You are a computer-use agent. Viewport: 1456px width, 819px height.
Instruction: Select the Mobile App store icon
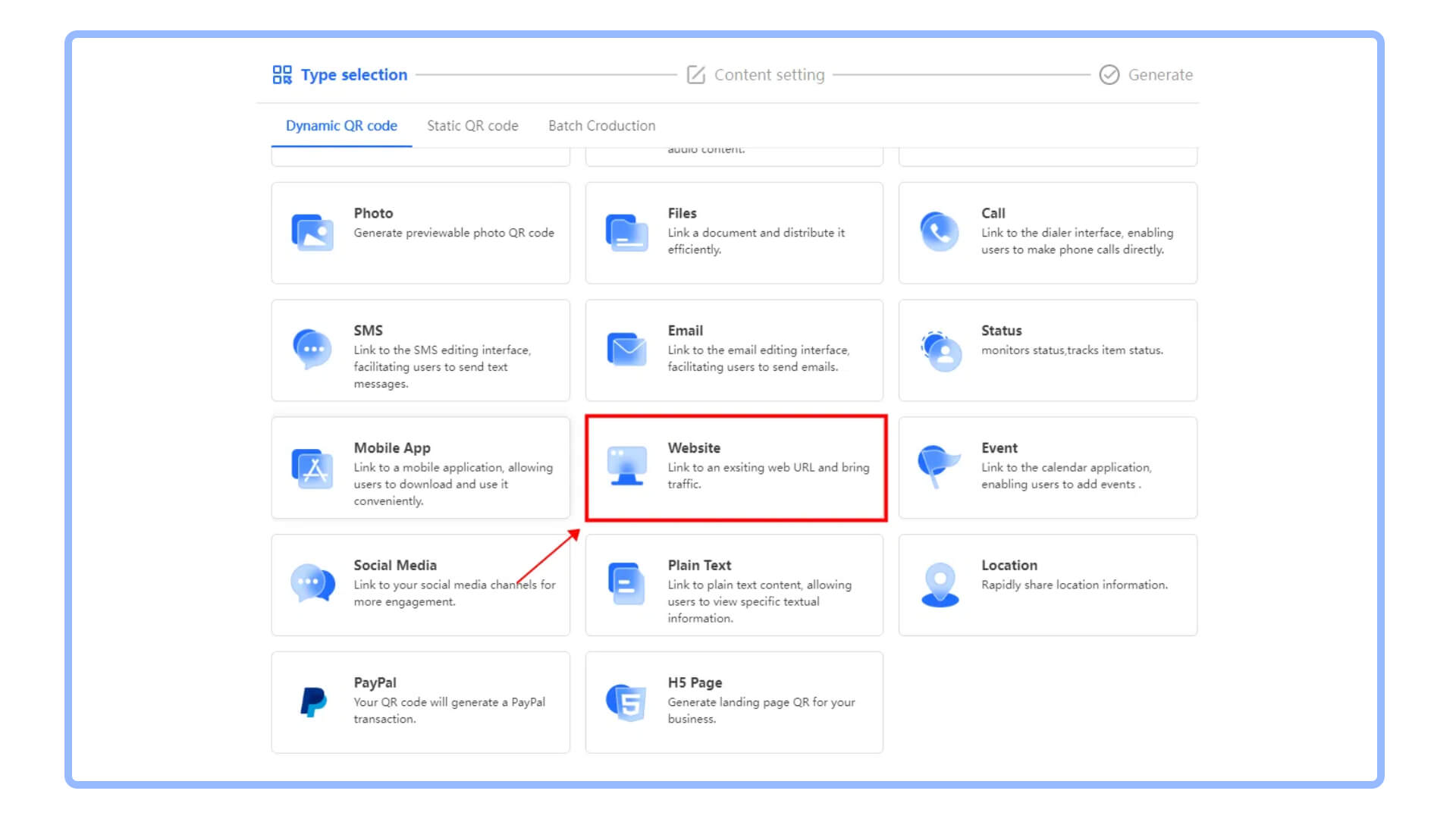[x=312, y=468]
